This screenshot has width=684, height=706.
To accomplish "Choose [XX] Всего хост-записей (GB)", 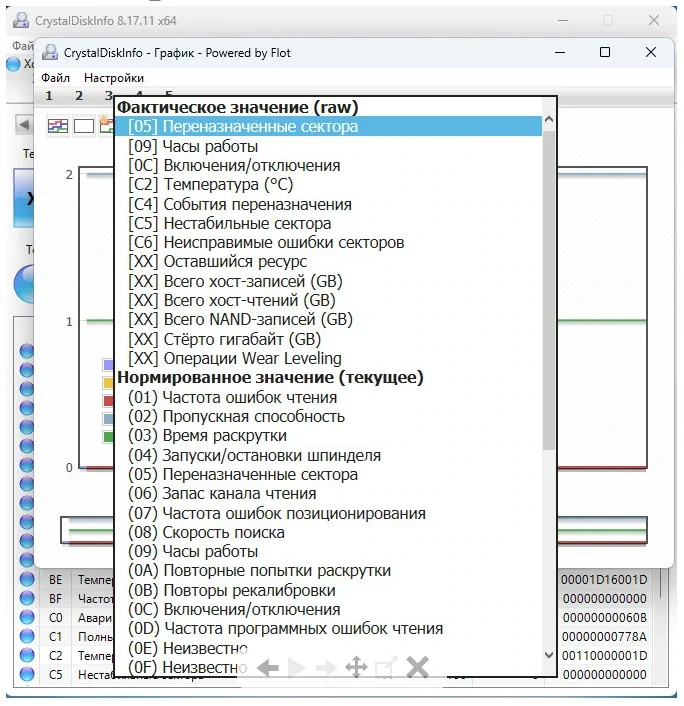I will (x=328, y=281).
